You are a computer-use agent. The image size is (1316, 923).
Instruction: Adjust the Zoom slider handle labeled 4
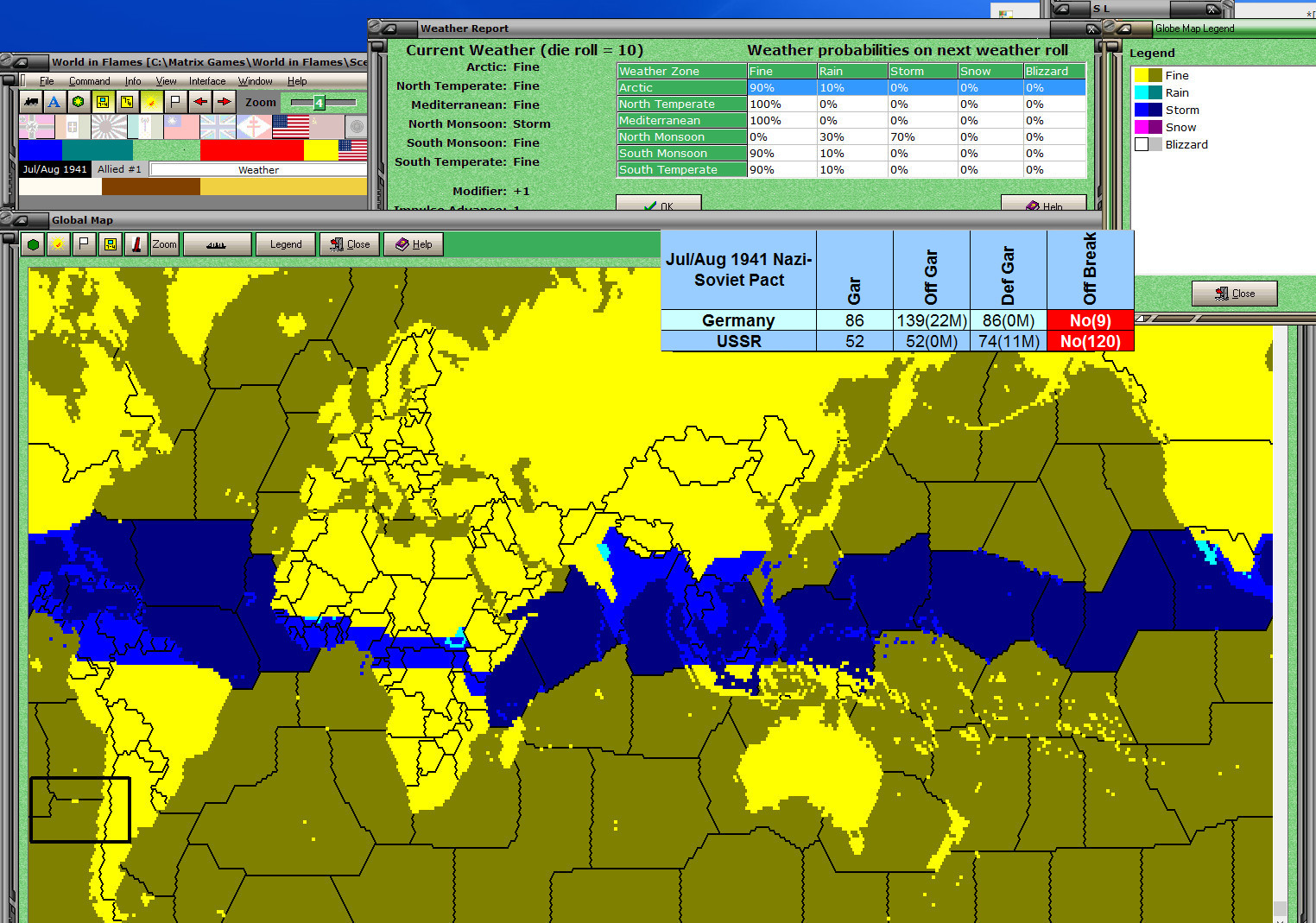pyautogui.click(x=319, y=103)
